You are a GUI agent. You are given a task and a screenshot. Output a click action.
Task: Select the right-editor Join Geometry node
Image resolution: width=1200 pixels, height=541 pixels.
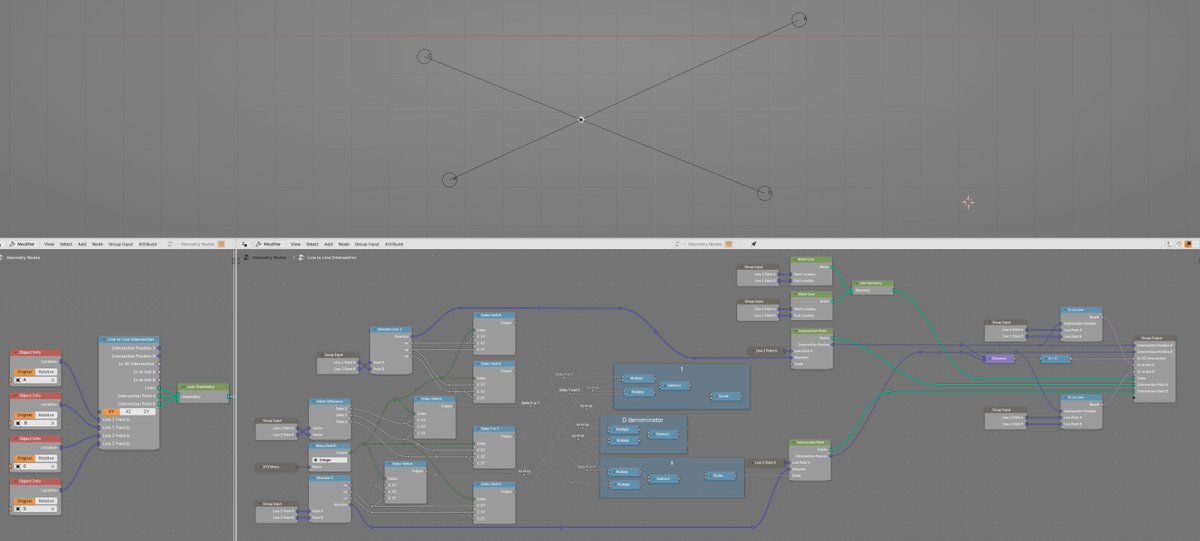point(873,288)
